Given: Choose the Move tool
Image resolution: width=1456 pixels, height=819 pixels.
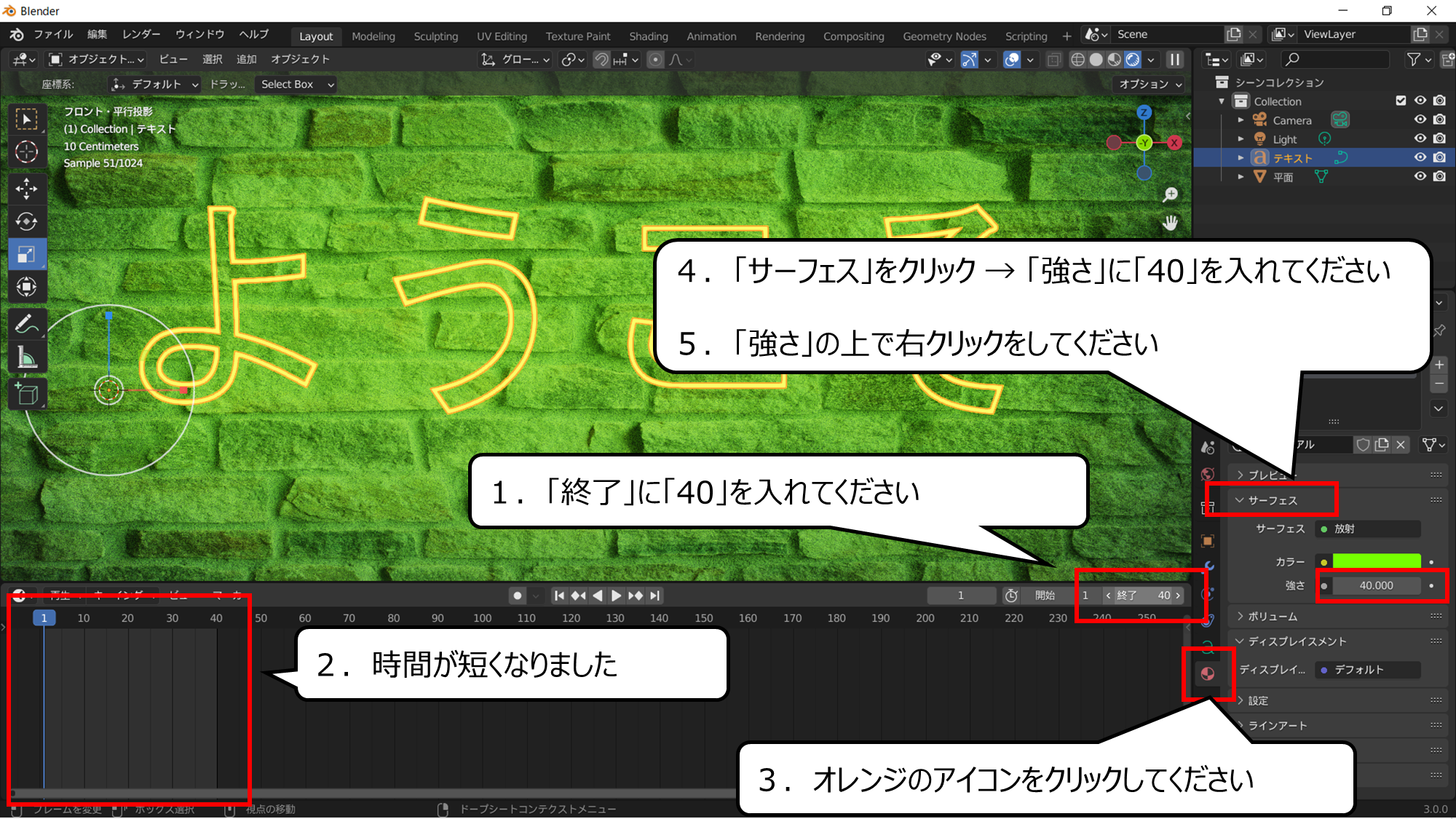Looking at the screenshot, I should pyautogui.click(x=27, y=189).
